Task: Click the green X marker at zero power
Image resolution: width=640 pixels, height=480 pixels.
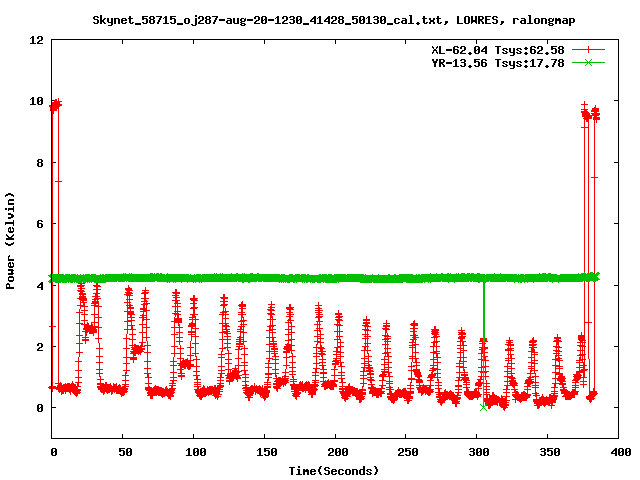Action: coord(484,407)
